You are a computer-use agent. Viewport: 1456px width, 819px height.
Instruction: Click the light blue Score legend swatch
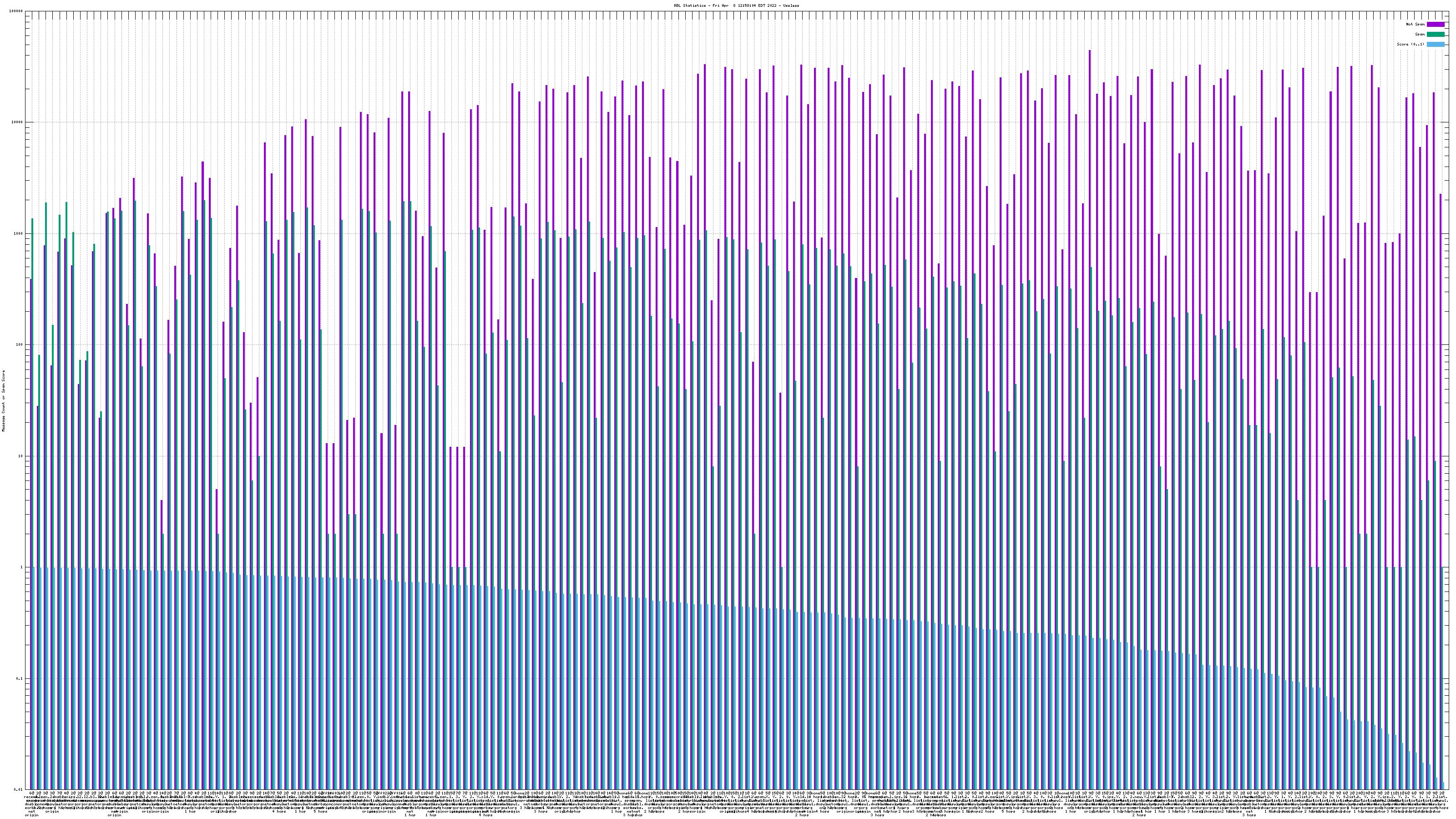point(1435,44)
